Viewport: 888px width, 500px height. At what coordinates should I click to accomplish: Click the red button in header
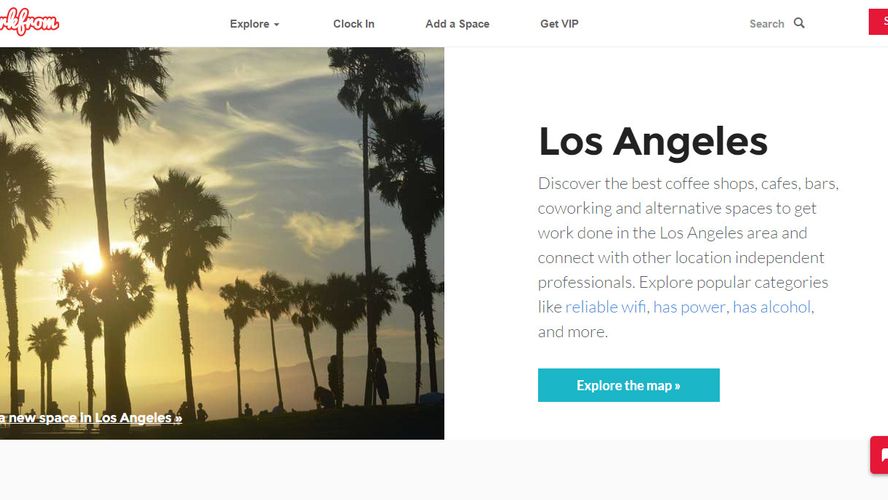pos(878,22)
